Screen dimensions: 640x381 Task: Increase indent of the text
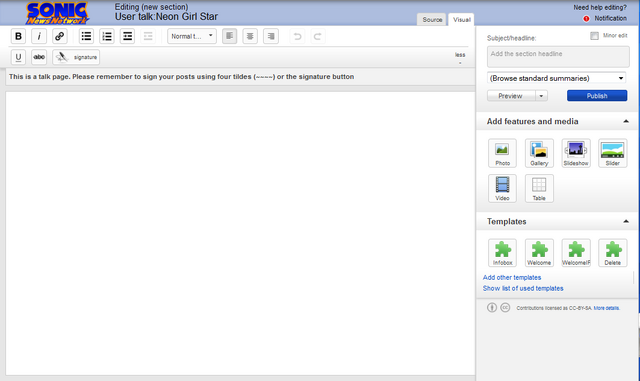click(x=127, y=36)
